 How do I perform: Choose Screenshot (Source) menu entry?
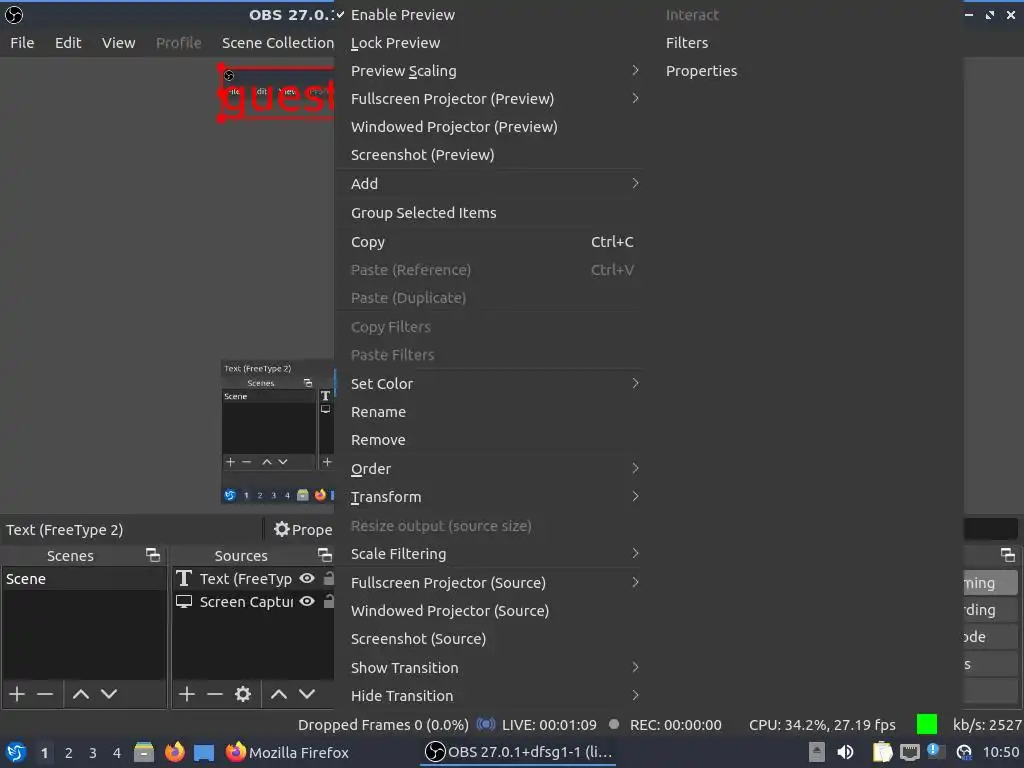(x=488, y=639)
